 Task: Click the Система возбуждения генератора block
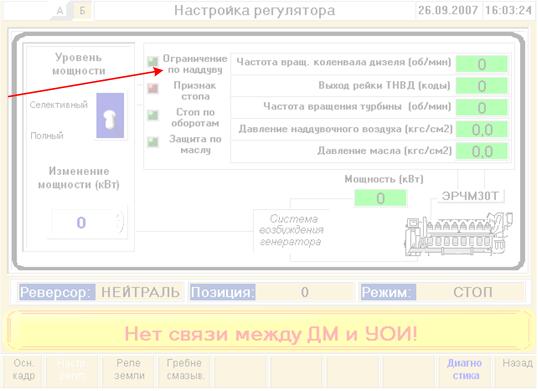point(291,230)
